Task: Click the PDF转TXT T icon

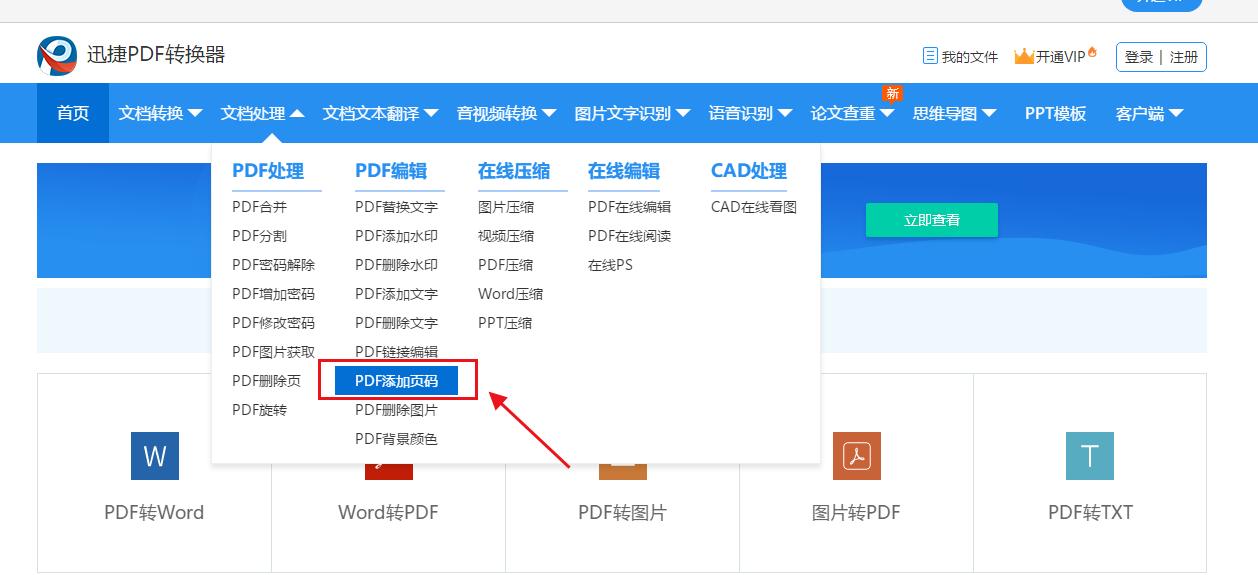Action: (x=1090, y=456)
